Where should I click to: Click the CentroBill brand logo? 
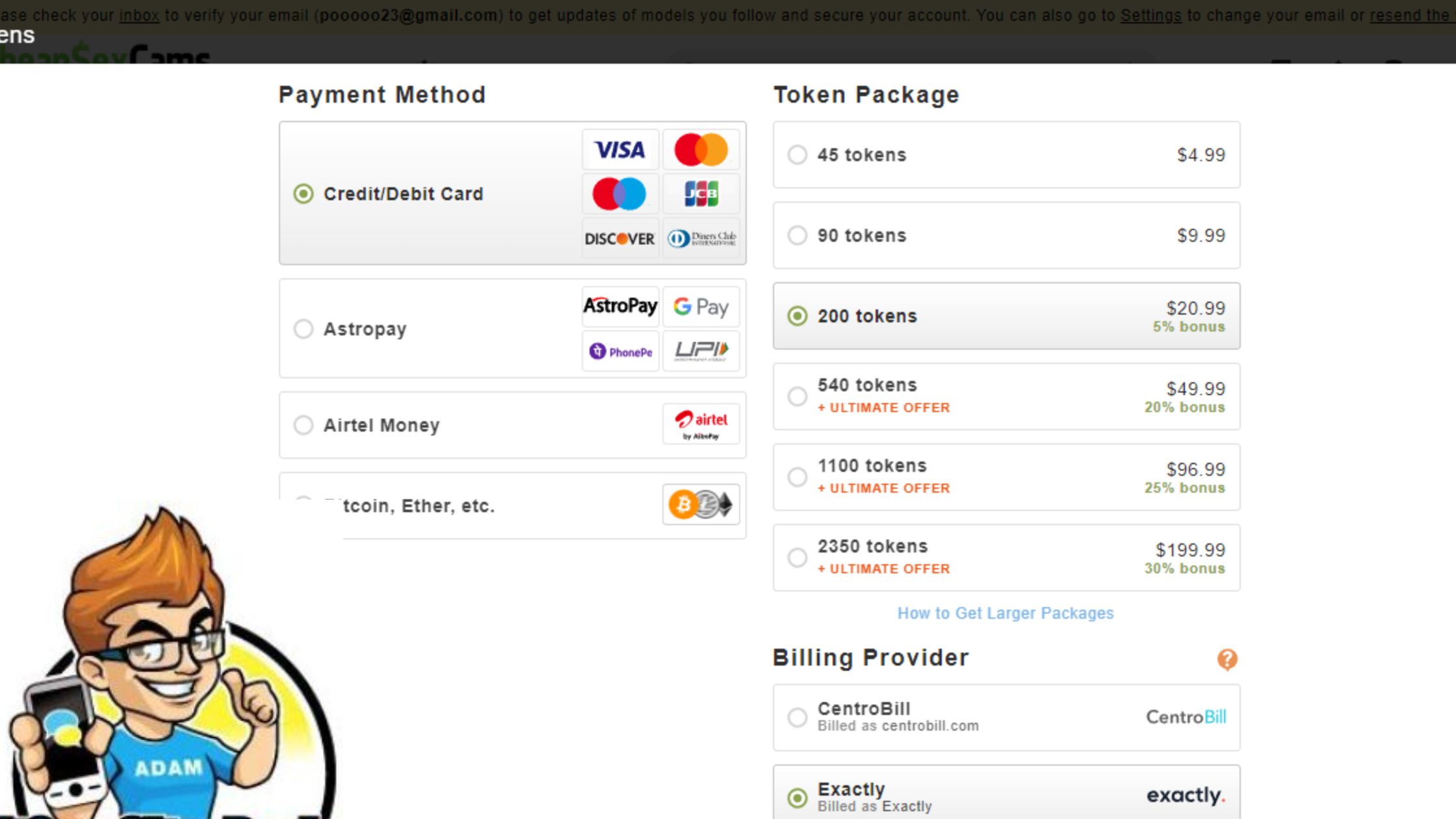tap(1186, 717)
